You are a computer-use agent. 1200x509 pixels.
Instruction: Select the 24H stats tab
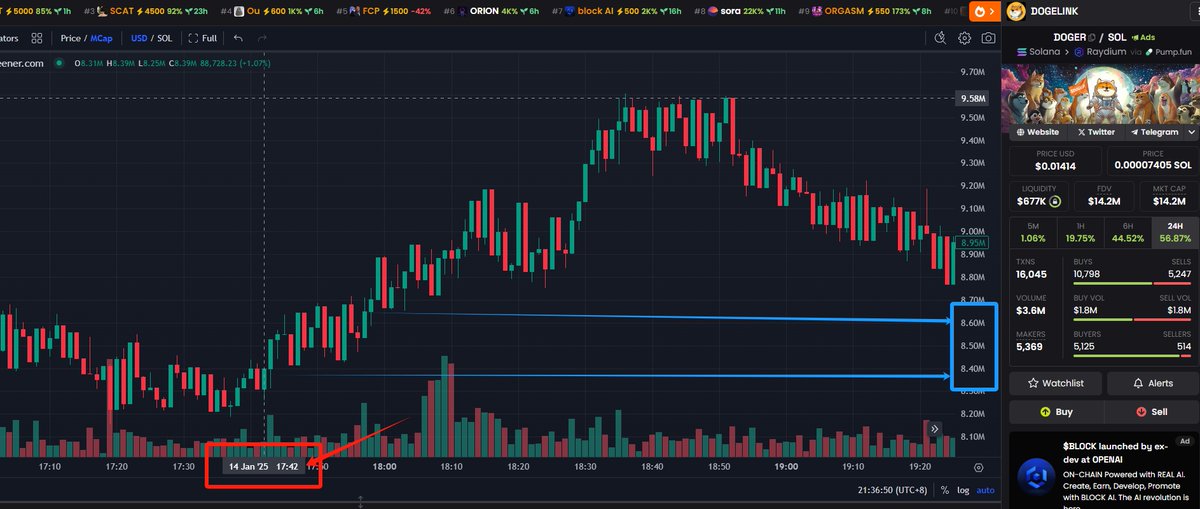pyautogui.click(x=1176, y=232)
